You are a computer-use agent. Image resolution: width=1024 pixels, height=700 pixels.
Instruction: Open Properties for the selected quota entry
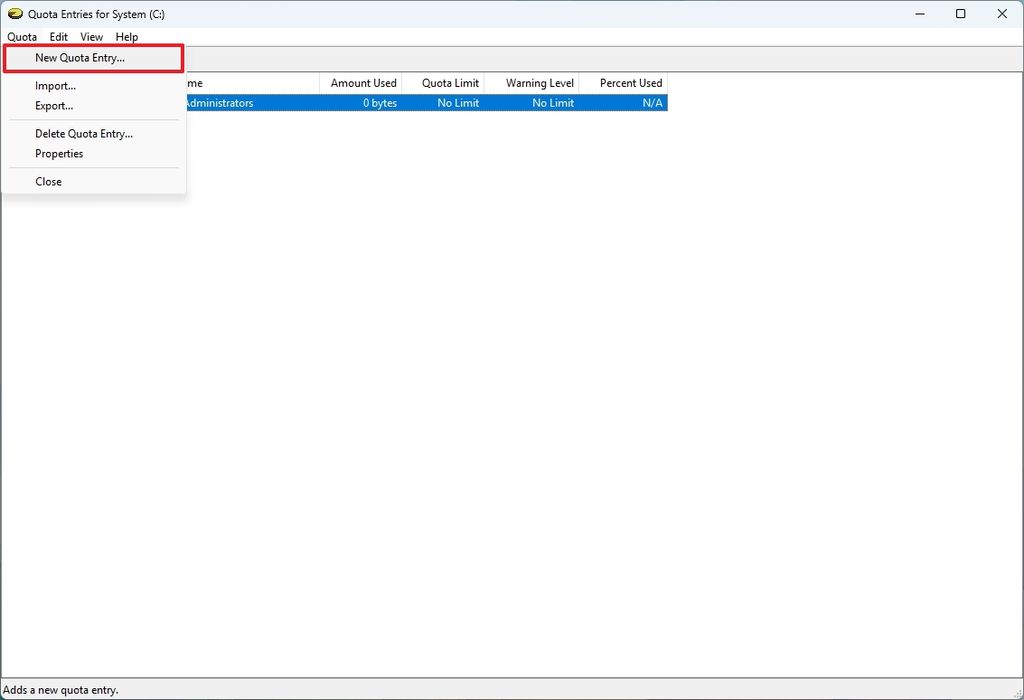[x=59, y=153]
